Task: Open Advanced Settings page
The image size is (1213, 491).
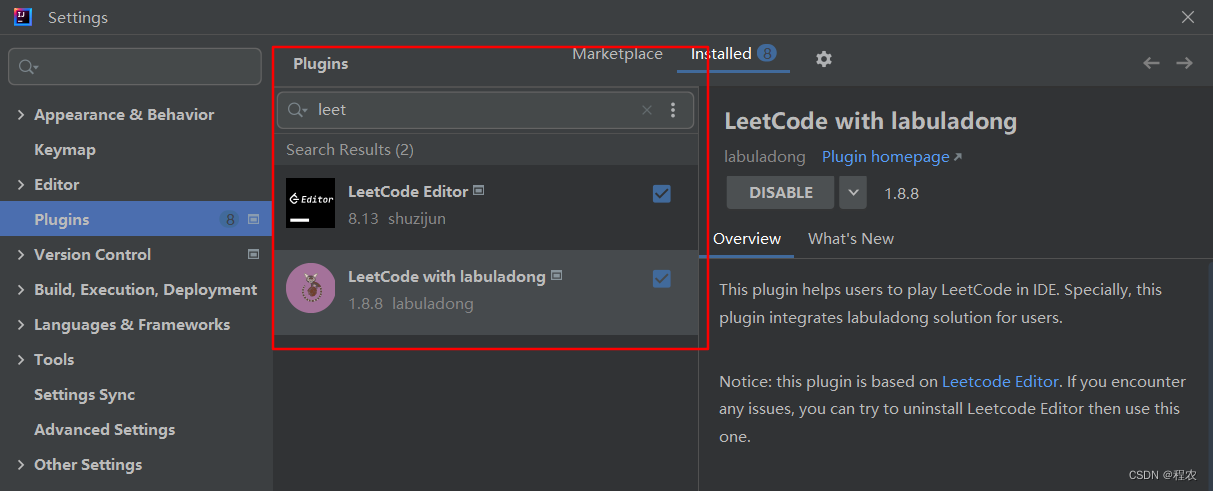Action: click(x=104, y=430)
